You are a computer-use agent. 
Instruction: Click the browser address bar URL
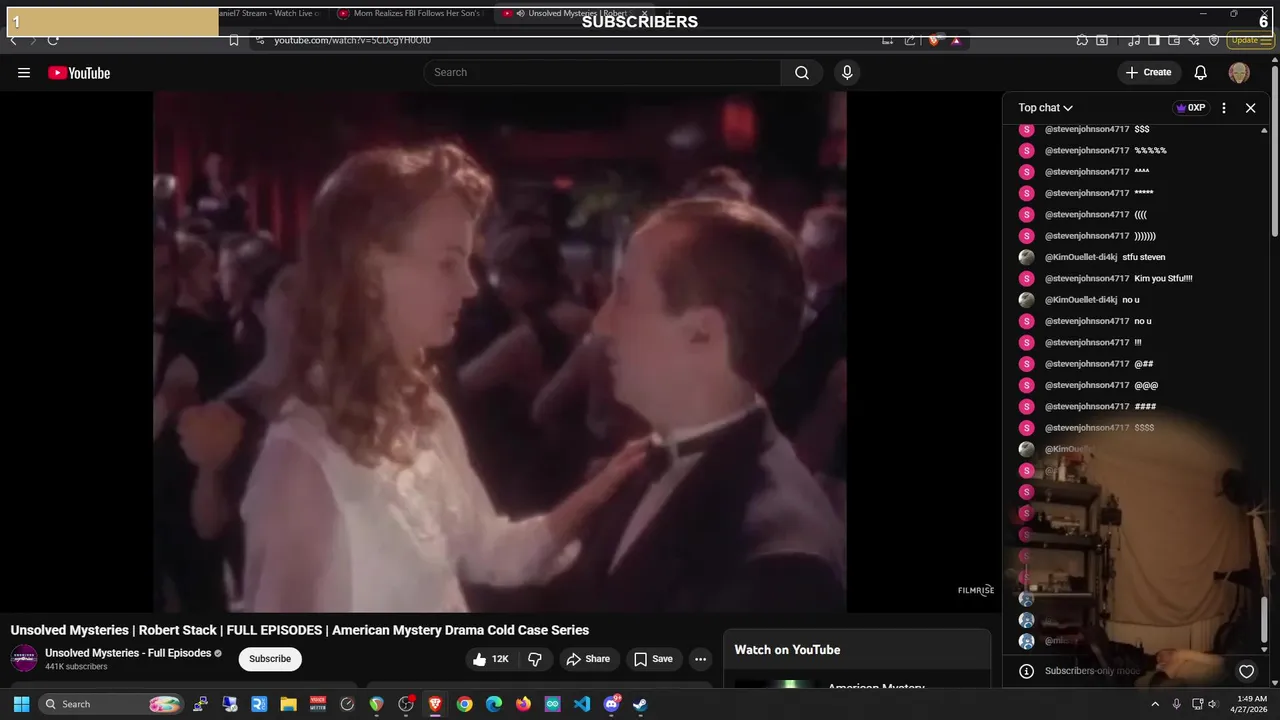352,40
